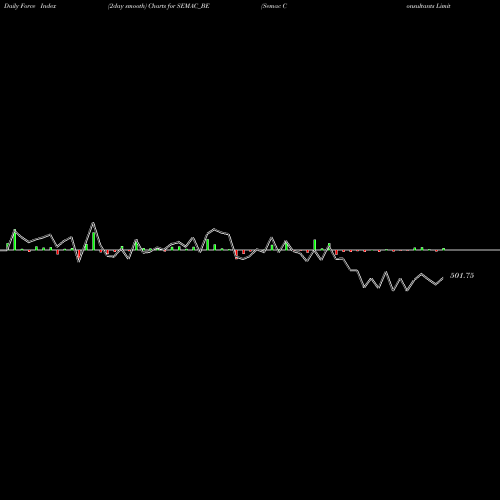The image size is (500, 500).
Task: Click the 'Daily Force Index' title text
Action: (x=30, y=6)
